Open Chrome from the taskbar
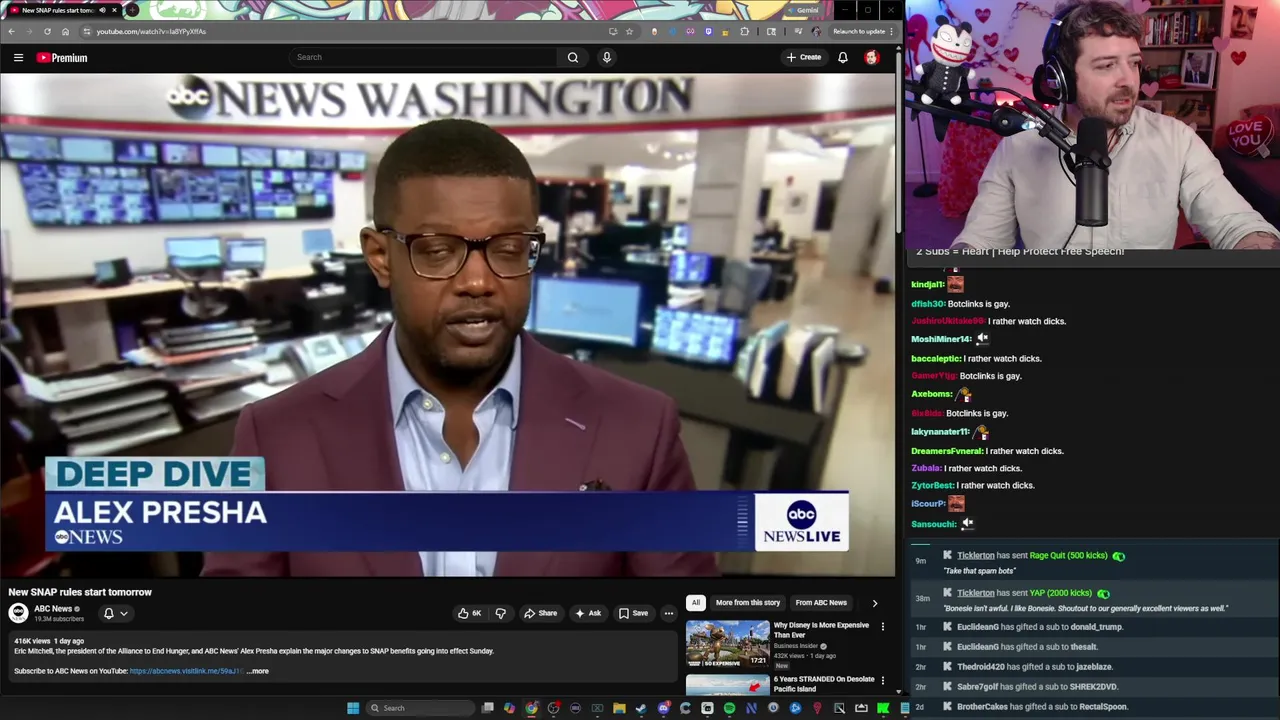Image resolution: width=1280 pixels, height=720 pixels. pos(531,708)
